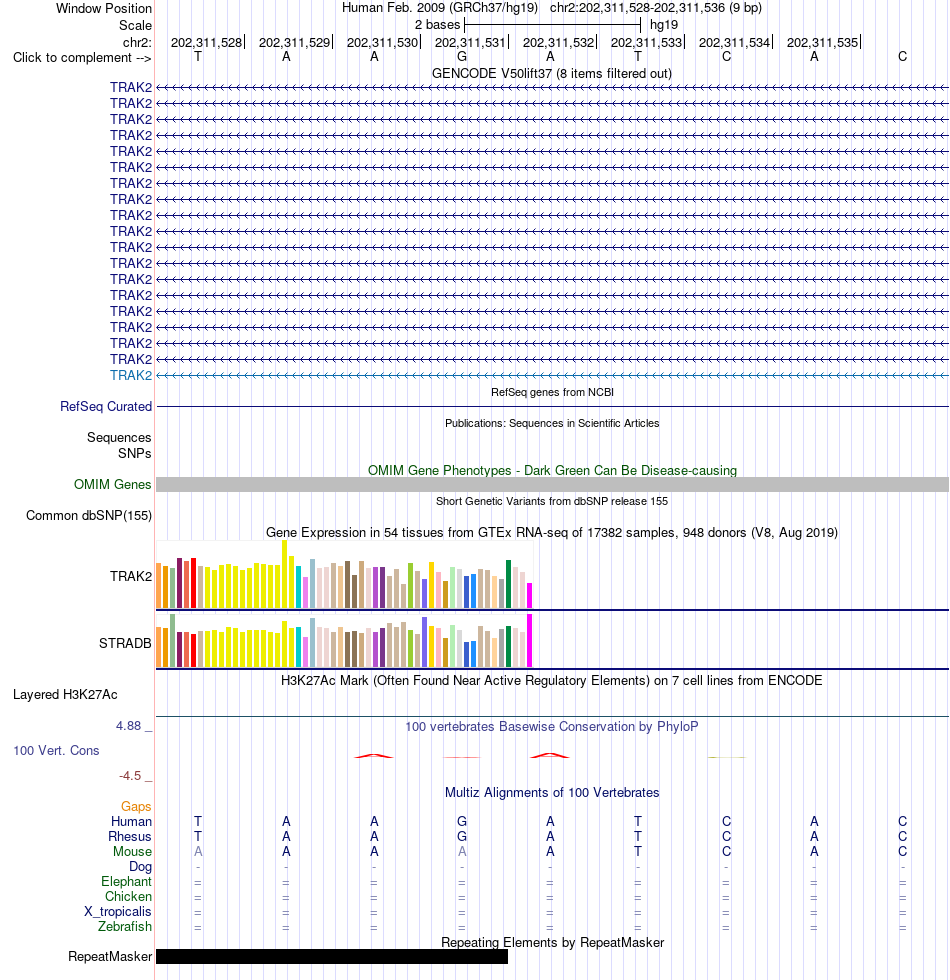Select the Zebrafish alignment row label

[x=124, y=926]
